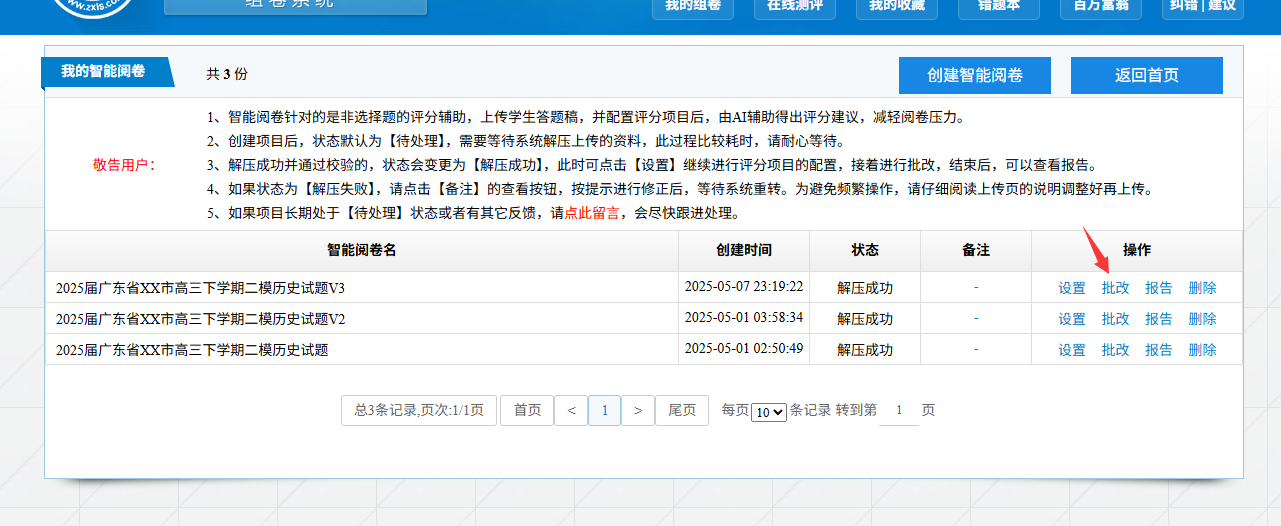1281x526 pixels.
Task: Click 删除 for the exam created at 02:50:49
Action: (x=1202, y=350)
